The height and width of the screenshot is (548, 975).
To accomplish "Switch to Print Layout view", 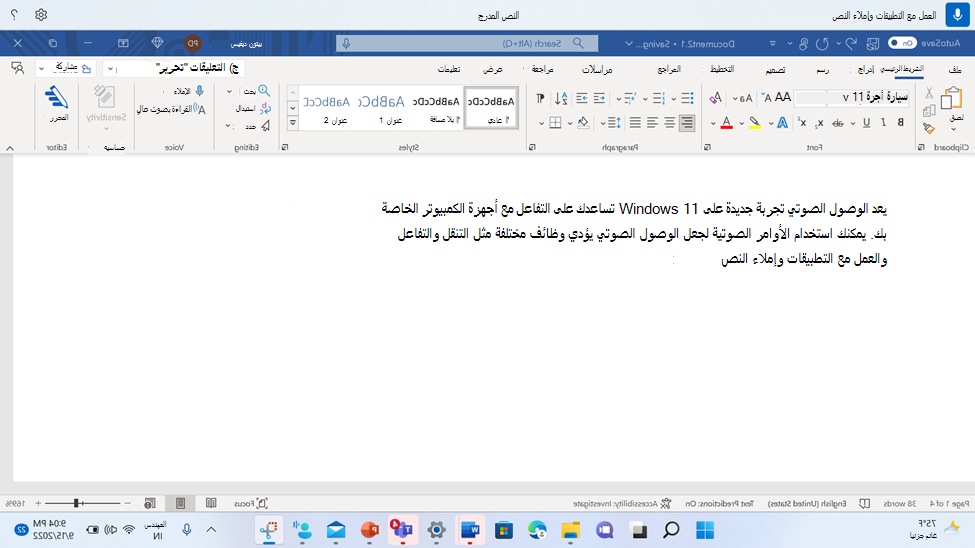I will pyautogui.click(x=180, y=503).
